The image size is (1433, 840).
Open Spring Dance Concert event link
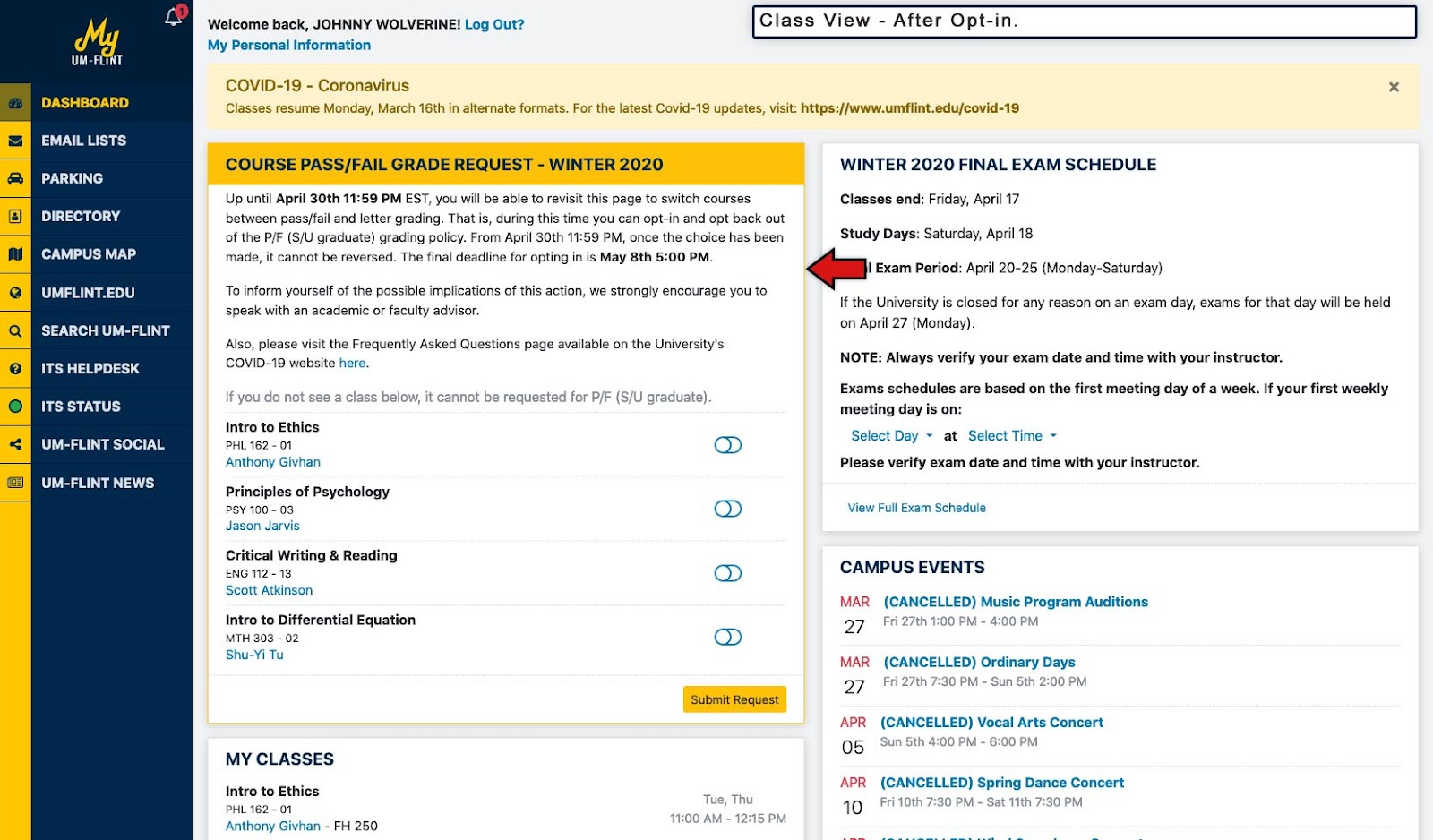[1002, 782]
